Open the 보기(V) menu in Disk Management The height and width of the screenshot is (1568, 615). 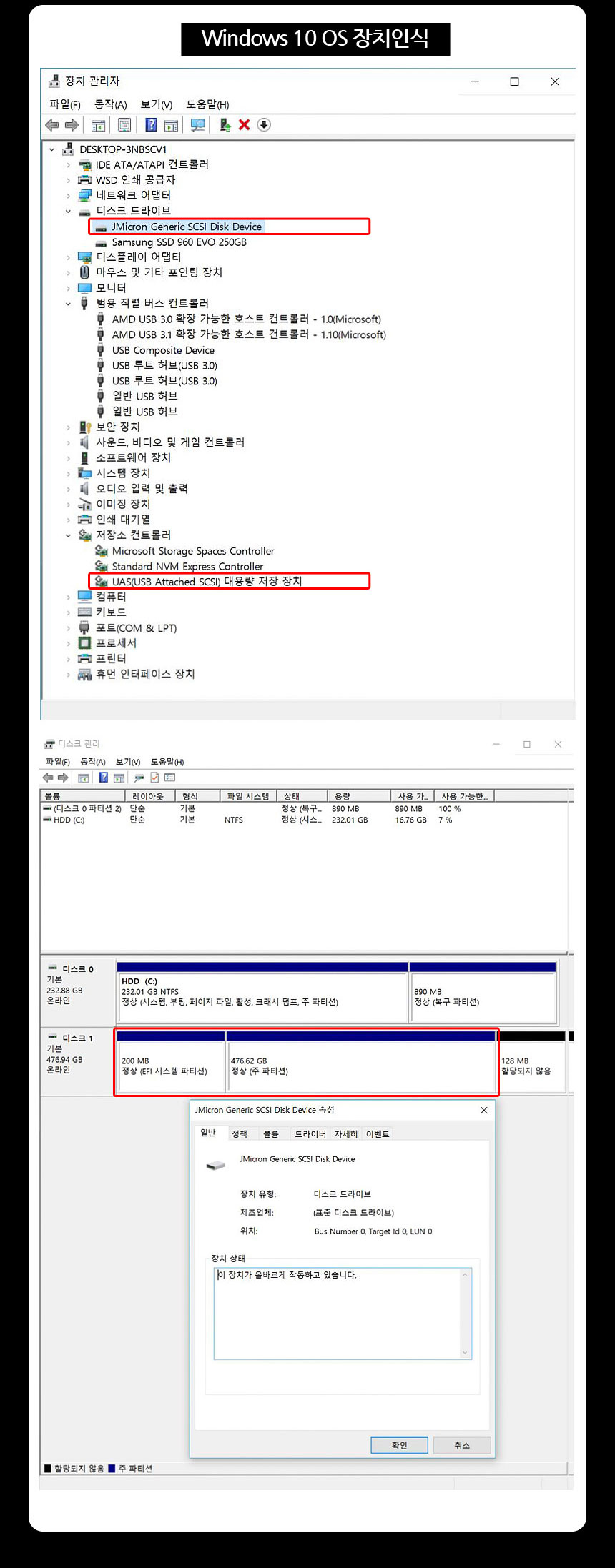(x=128, y=762)
